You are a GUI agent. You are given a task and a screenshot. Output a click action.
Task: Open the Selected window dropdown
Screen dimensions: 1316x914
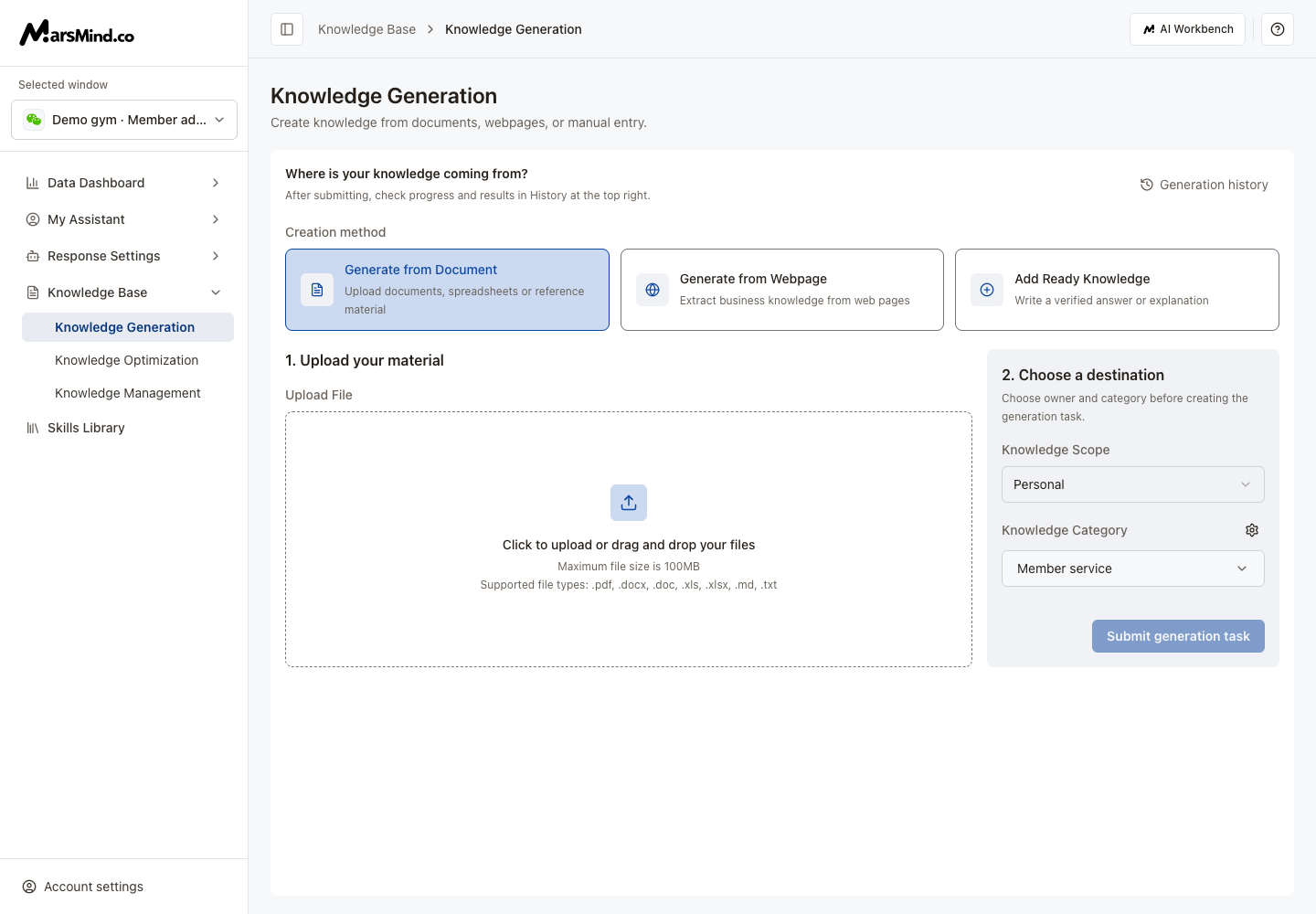pos(124,120)
